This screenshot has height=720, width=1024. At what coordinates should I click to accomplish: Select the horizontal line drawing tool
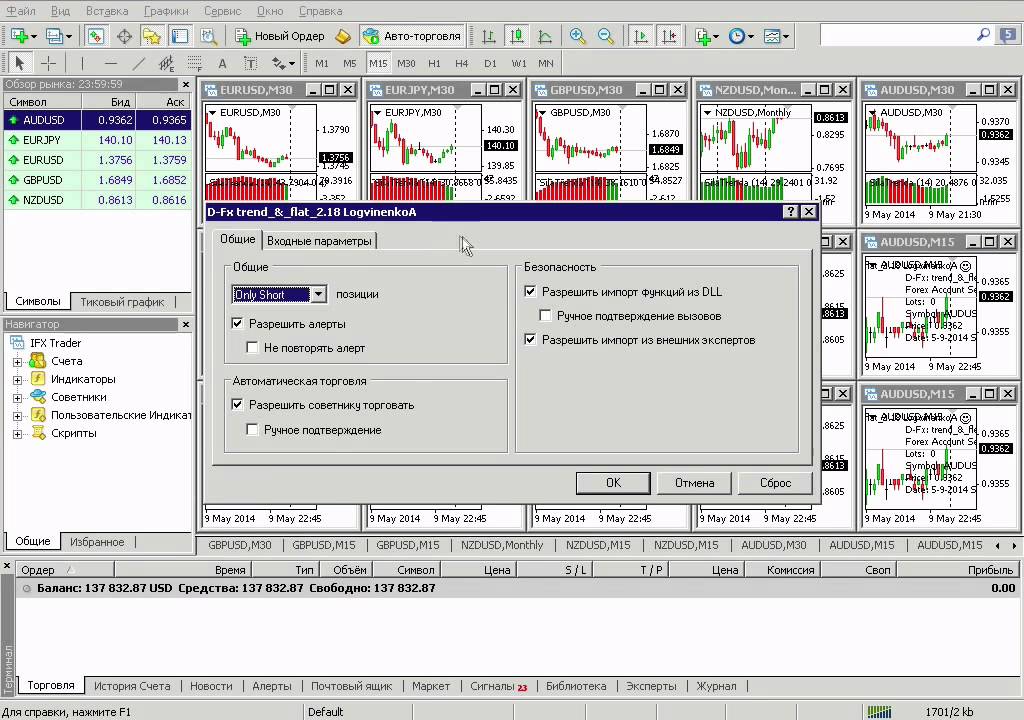point(110,63)
